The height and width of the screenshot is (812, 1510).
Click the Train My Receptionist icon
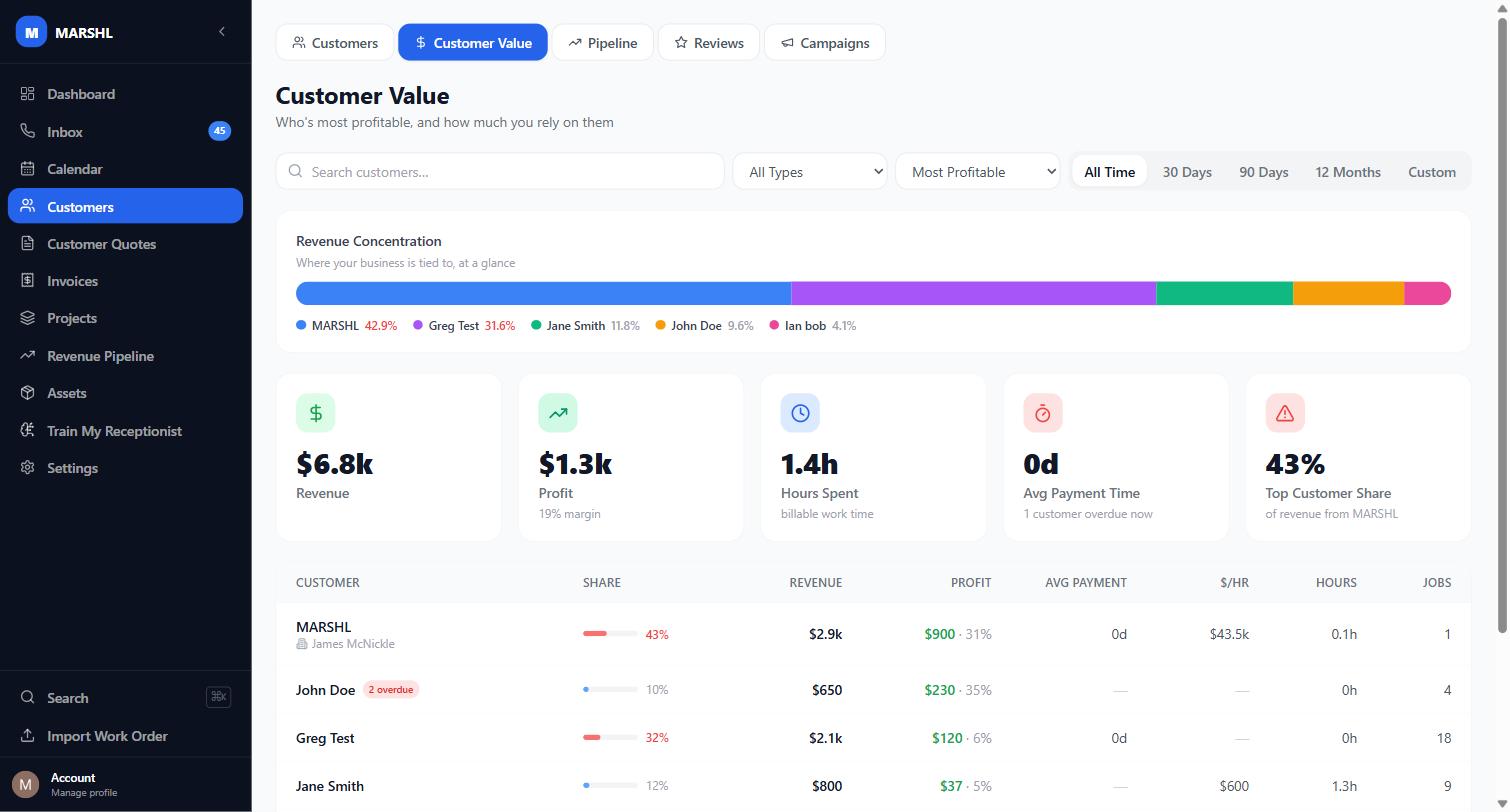point(28,431)
